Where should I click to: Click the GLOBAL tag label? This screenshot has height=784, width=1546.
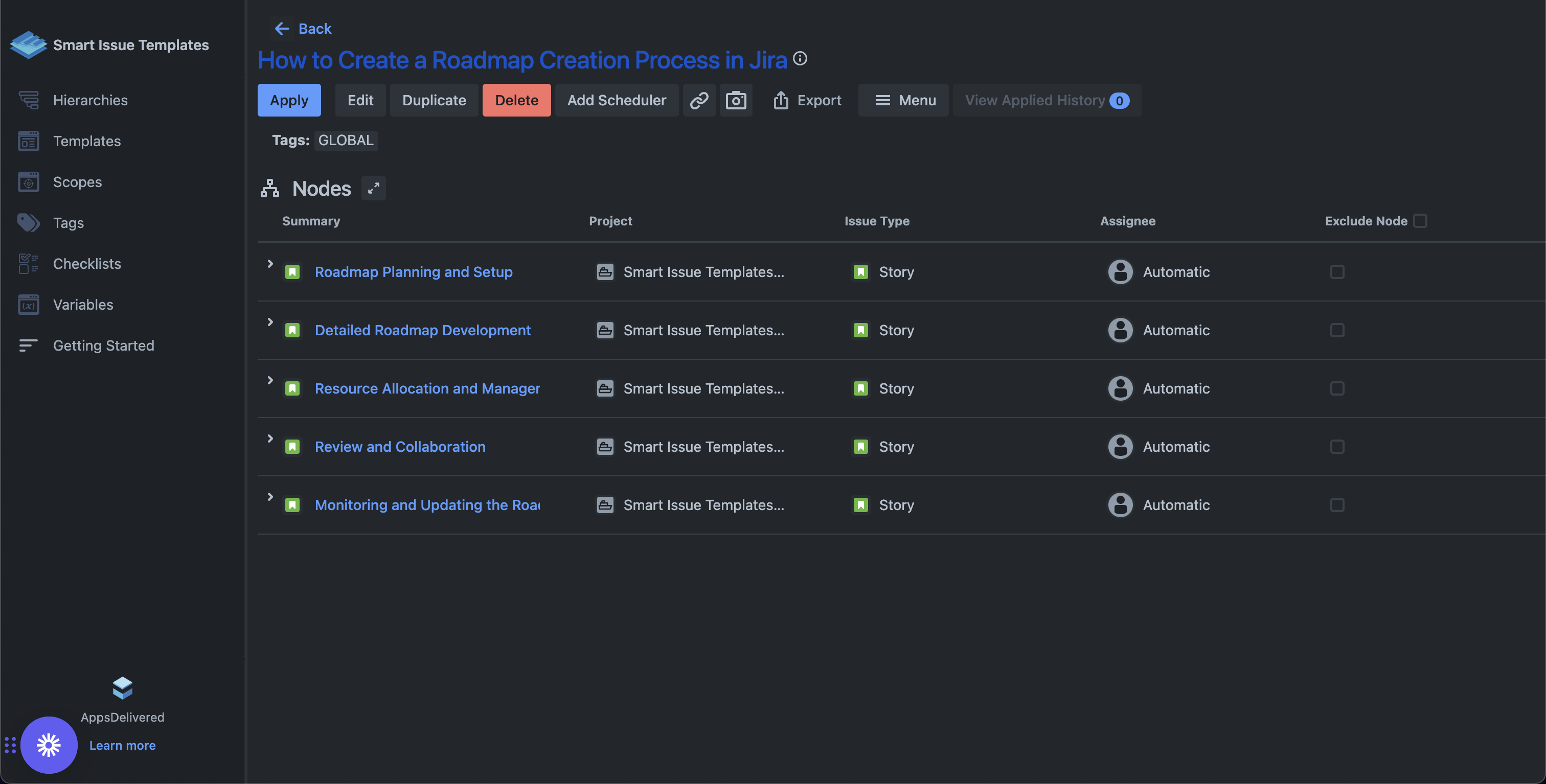346,141
